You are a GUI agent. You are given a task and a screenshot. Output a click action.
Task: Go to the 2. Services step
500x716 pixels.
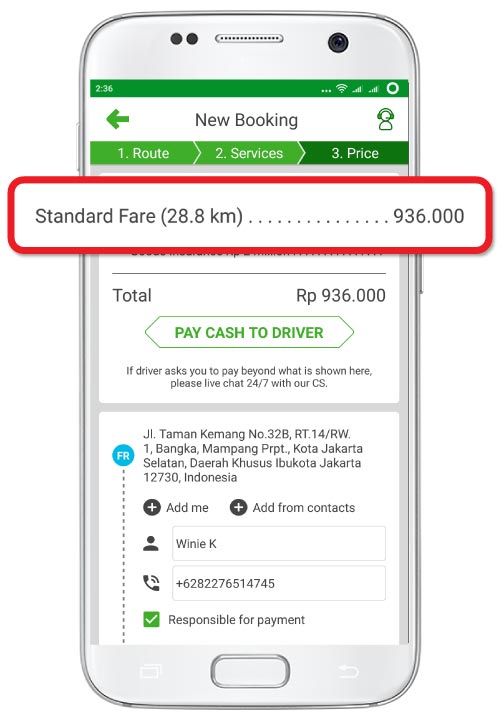coord(249,153)
